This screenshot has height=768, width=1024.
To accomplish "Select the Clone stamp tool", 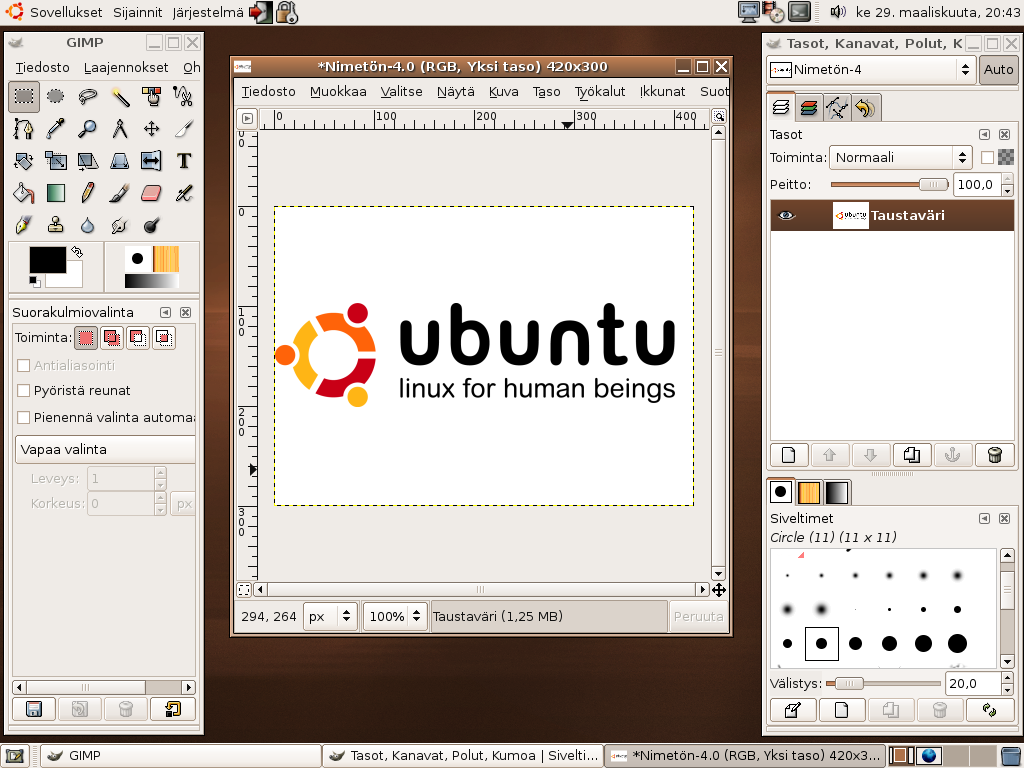I will coord(56,225).
